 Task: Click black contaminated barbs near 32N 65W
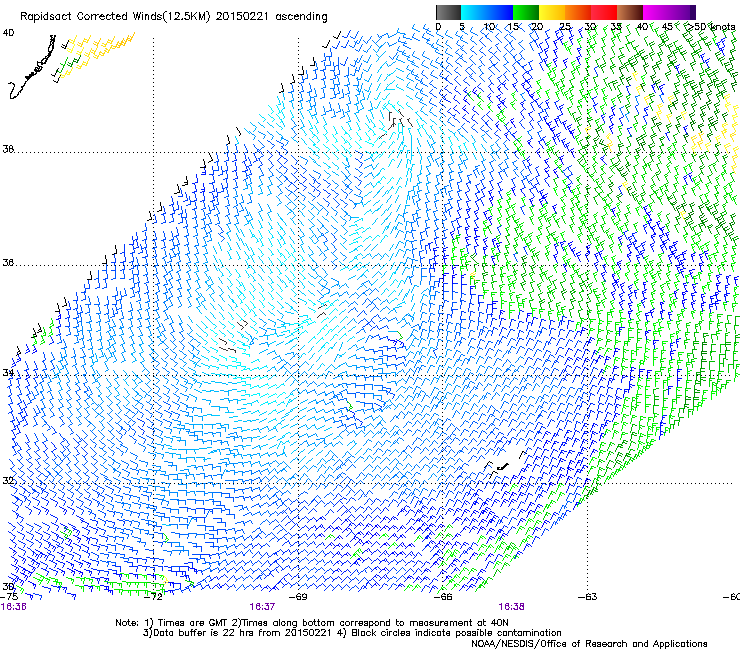pyautogui.click(x=505, y=465)
